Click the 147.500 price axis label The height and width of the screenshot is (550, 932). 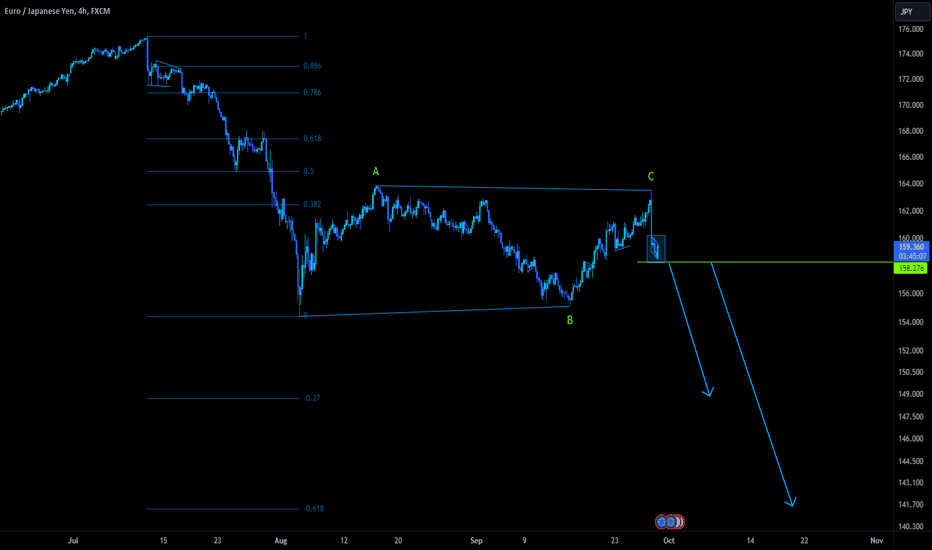911,417
